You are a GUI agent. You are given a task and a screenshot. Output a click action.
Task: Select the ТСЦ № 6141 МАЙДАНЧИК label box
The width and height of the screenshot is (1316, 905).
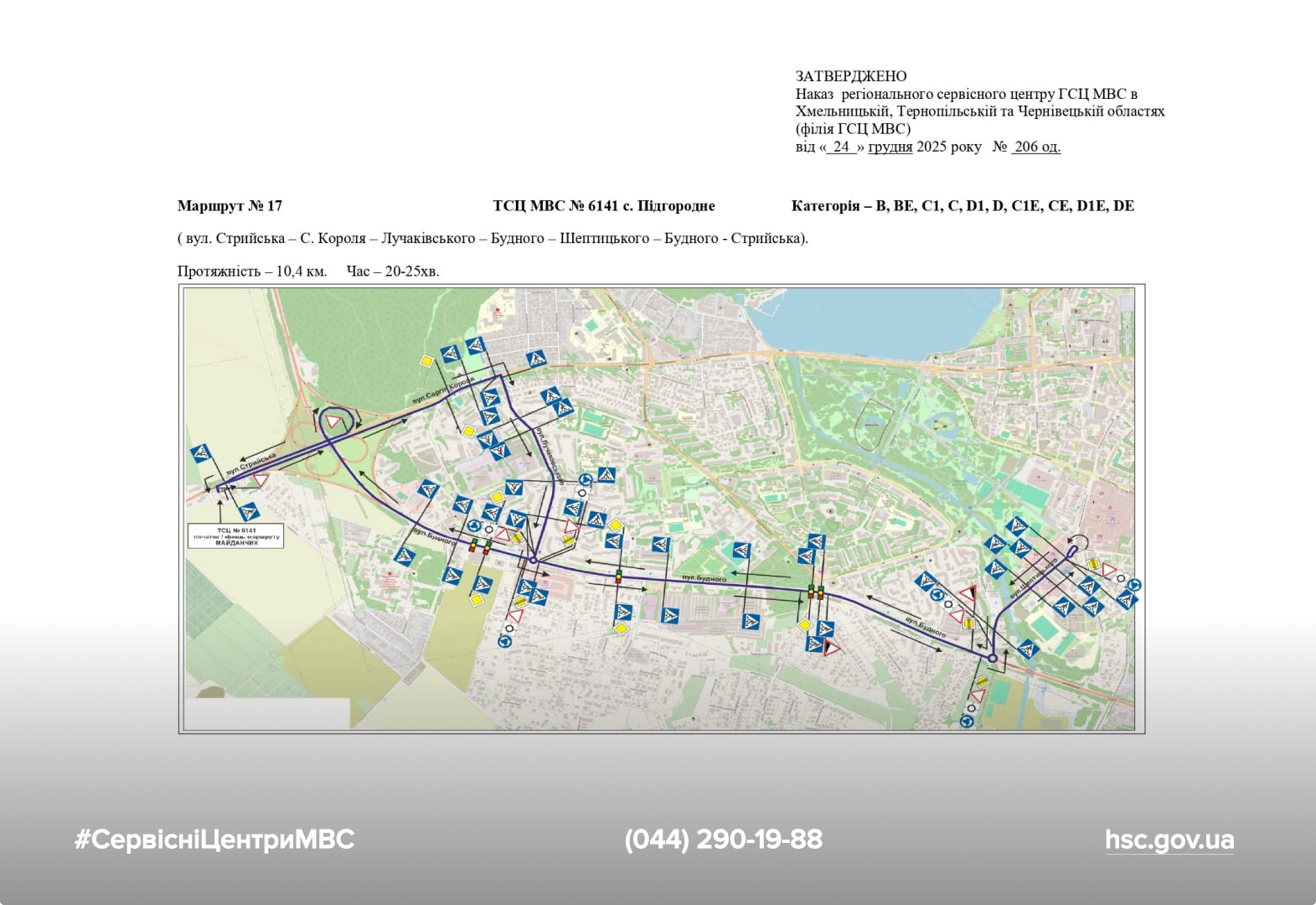pyautogui.click(x=236, y=536)
